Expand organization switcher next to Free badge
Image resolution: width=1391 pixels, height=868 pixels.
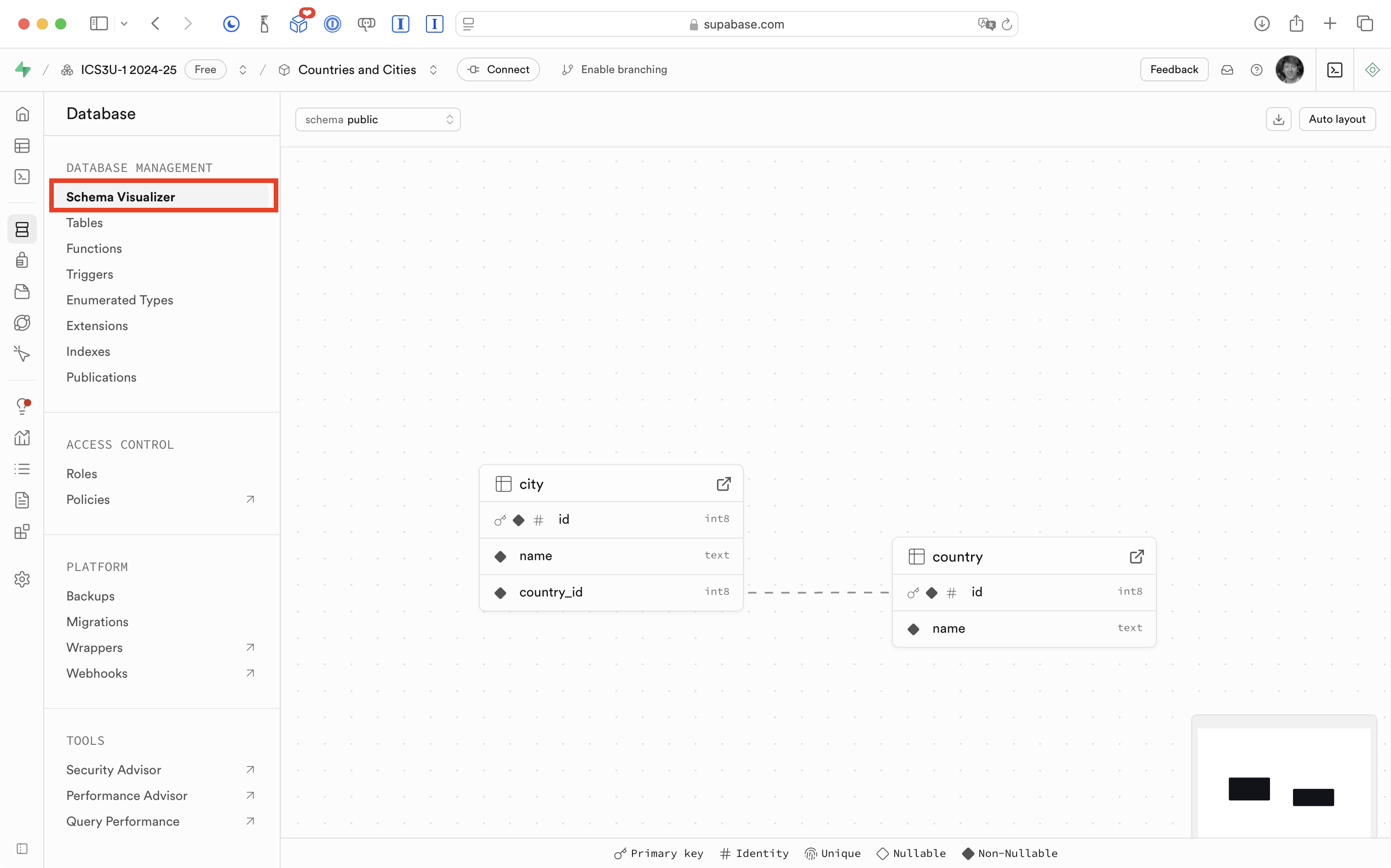243,69
